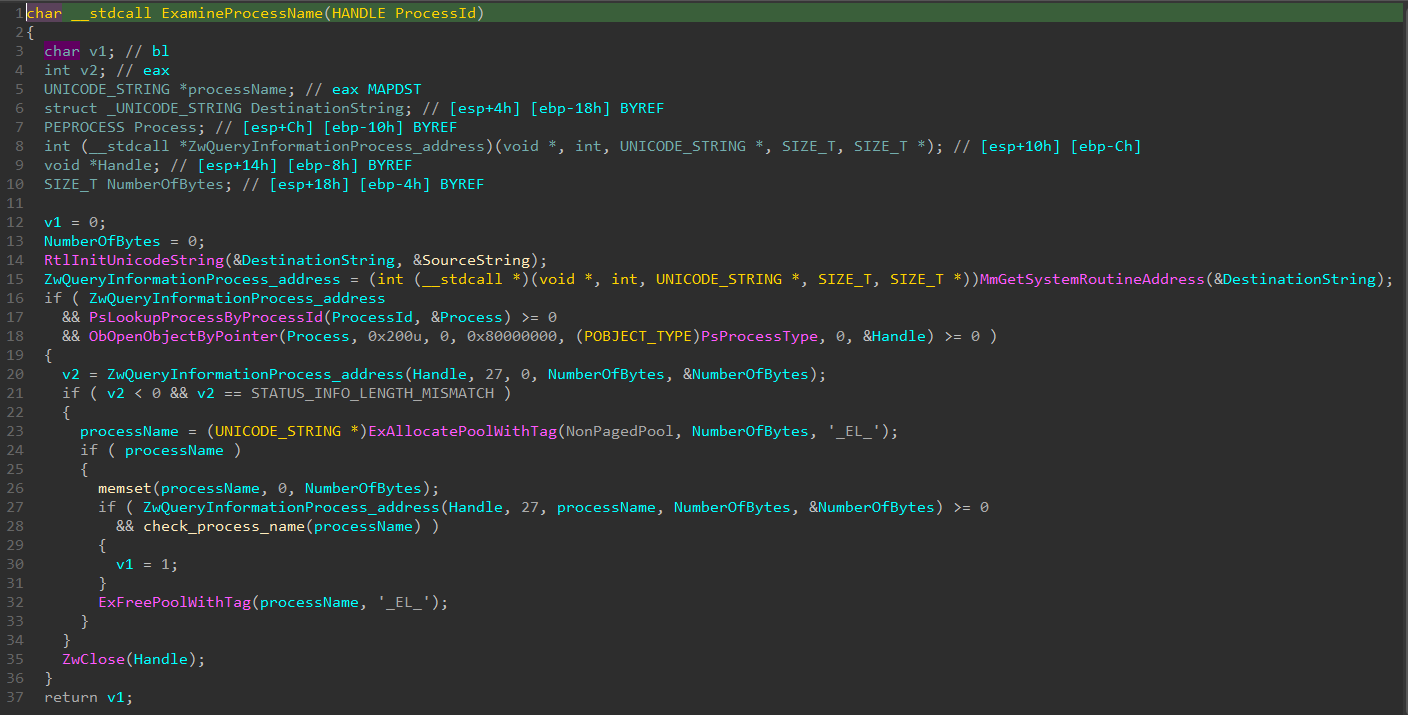Click the memset call on line 26
Screen dimensions: 1408x715
[x=124, y=488]
